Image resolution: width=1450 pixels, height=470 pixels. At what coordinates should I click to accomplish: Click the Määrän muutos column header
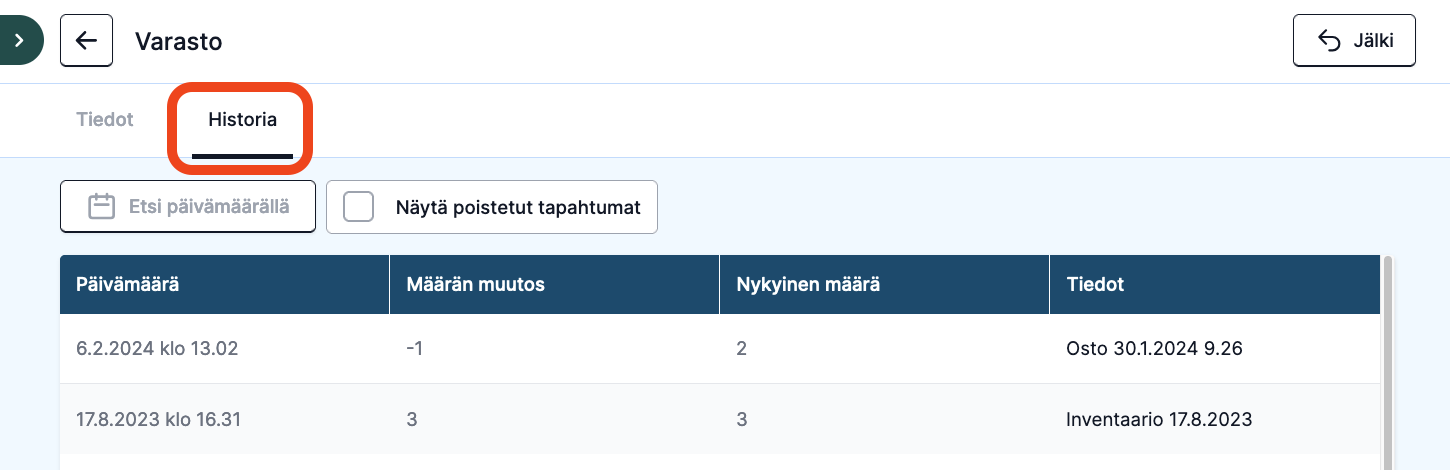click(x=555, y=284)
